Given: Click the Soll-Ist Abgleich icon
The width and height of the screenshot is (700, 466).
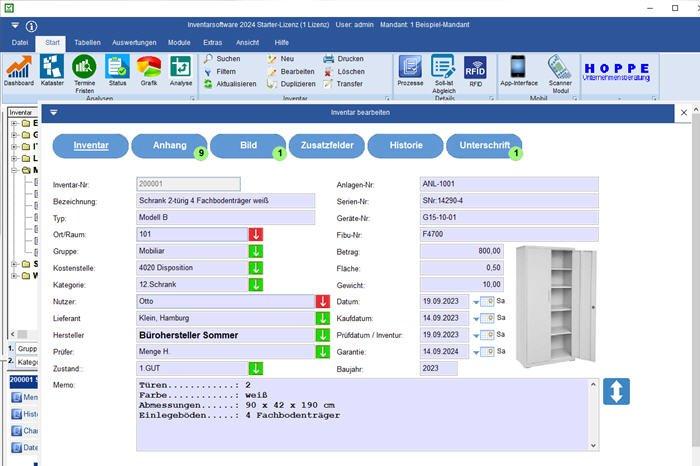Looking at the screenshot, I should pos(443,70).
